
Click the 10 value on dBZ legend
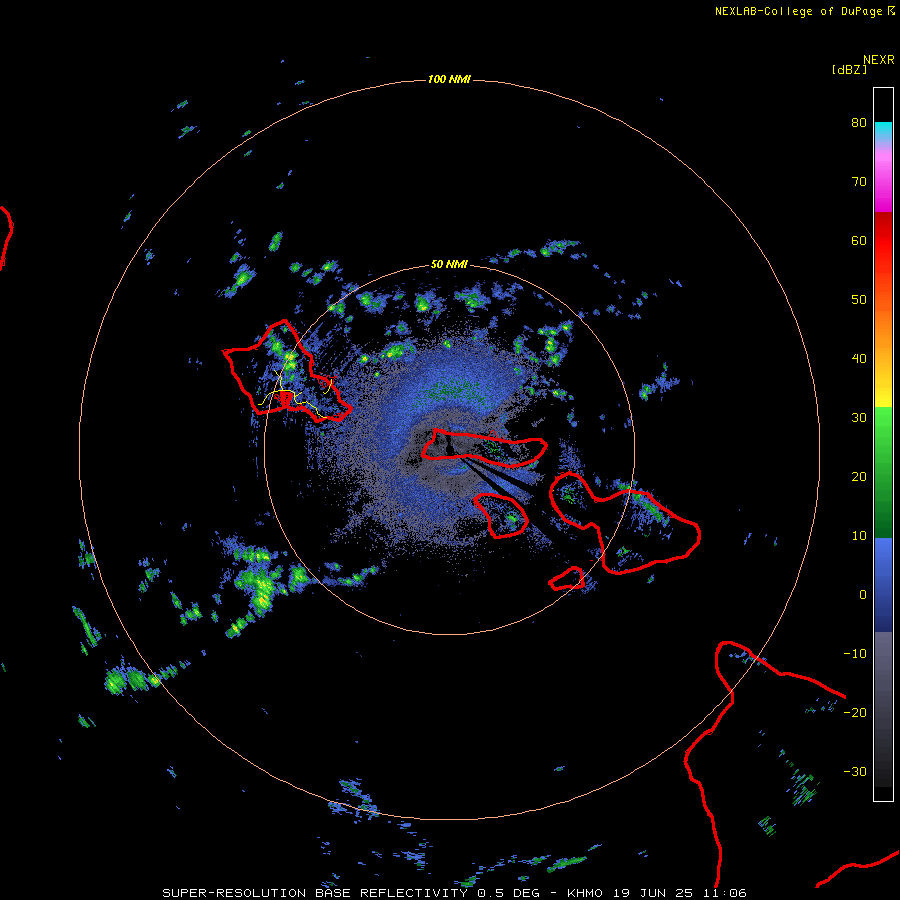[x=859, y=536]
